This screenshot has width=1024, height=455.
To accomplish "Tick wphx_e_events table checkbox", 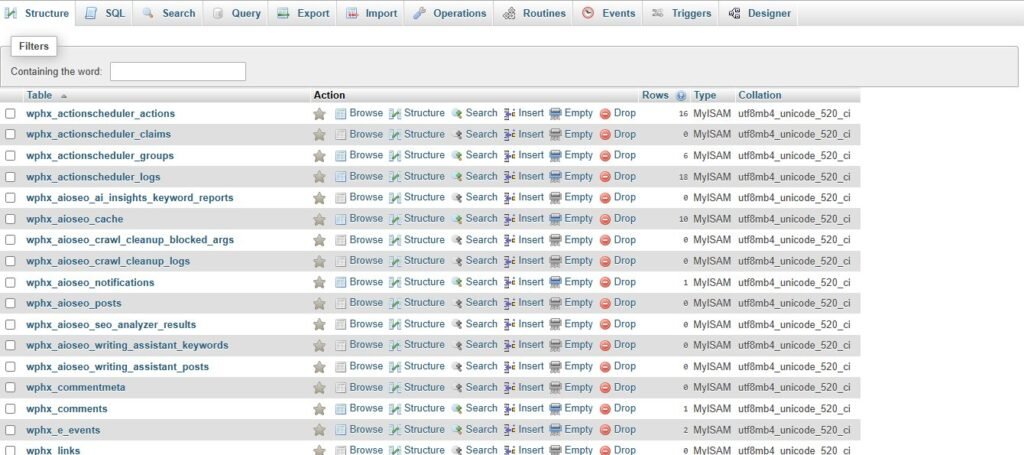I will click(x=10, y=430).
